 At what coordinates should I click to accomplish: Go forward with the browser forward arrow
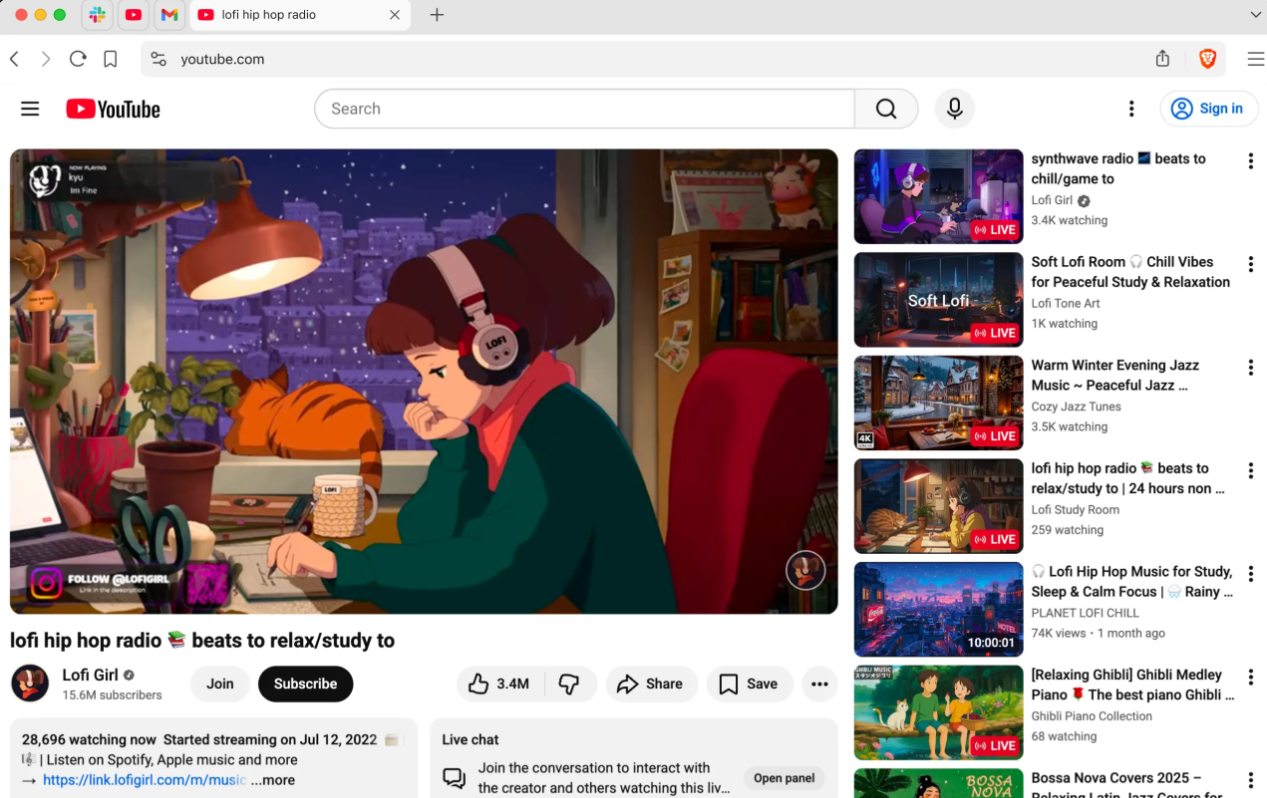pyautogui.click(x=46, y=59)
